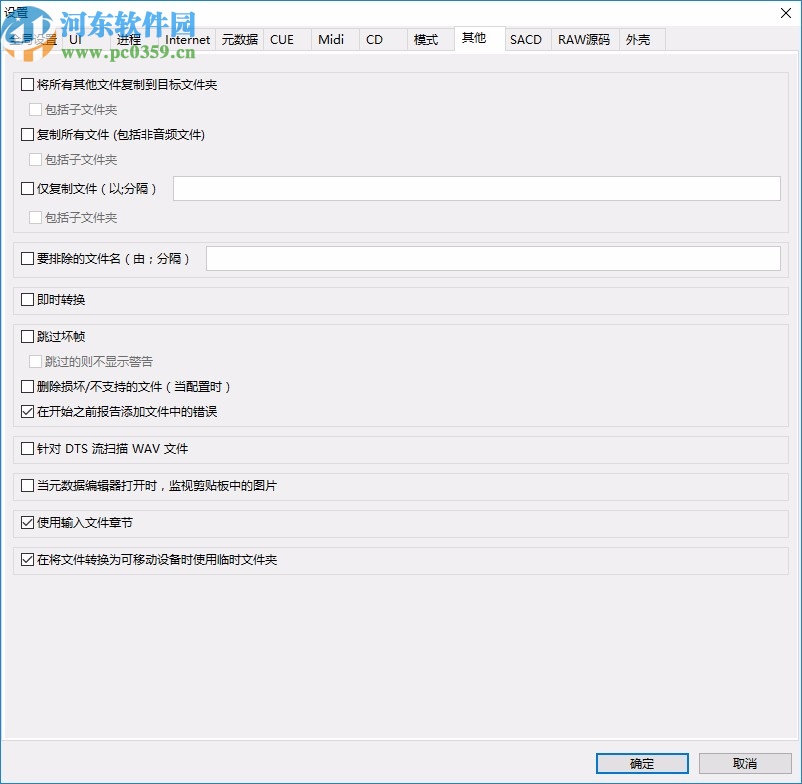Enable clipboard image monitoring for metadata editor
802x784 pixels.
coord(27,486)
